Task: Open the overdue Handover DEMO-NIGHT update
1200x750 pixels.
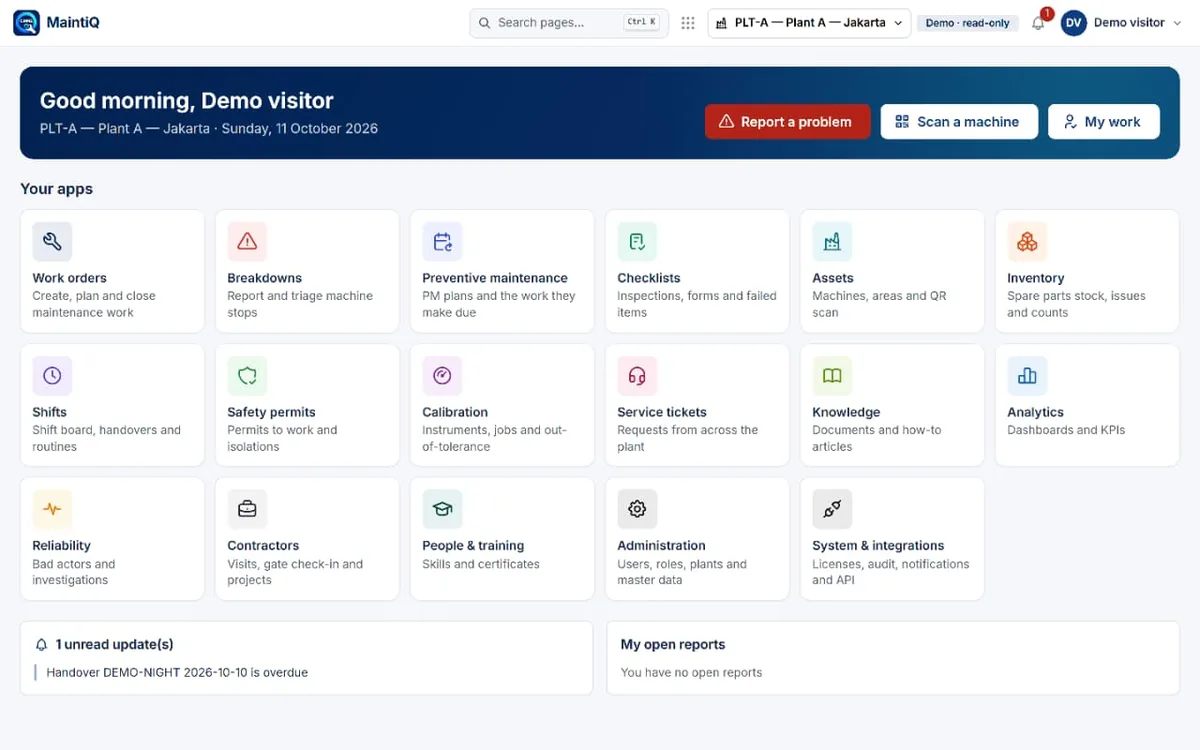Action: [x=177, y=673]
